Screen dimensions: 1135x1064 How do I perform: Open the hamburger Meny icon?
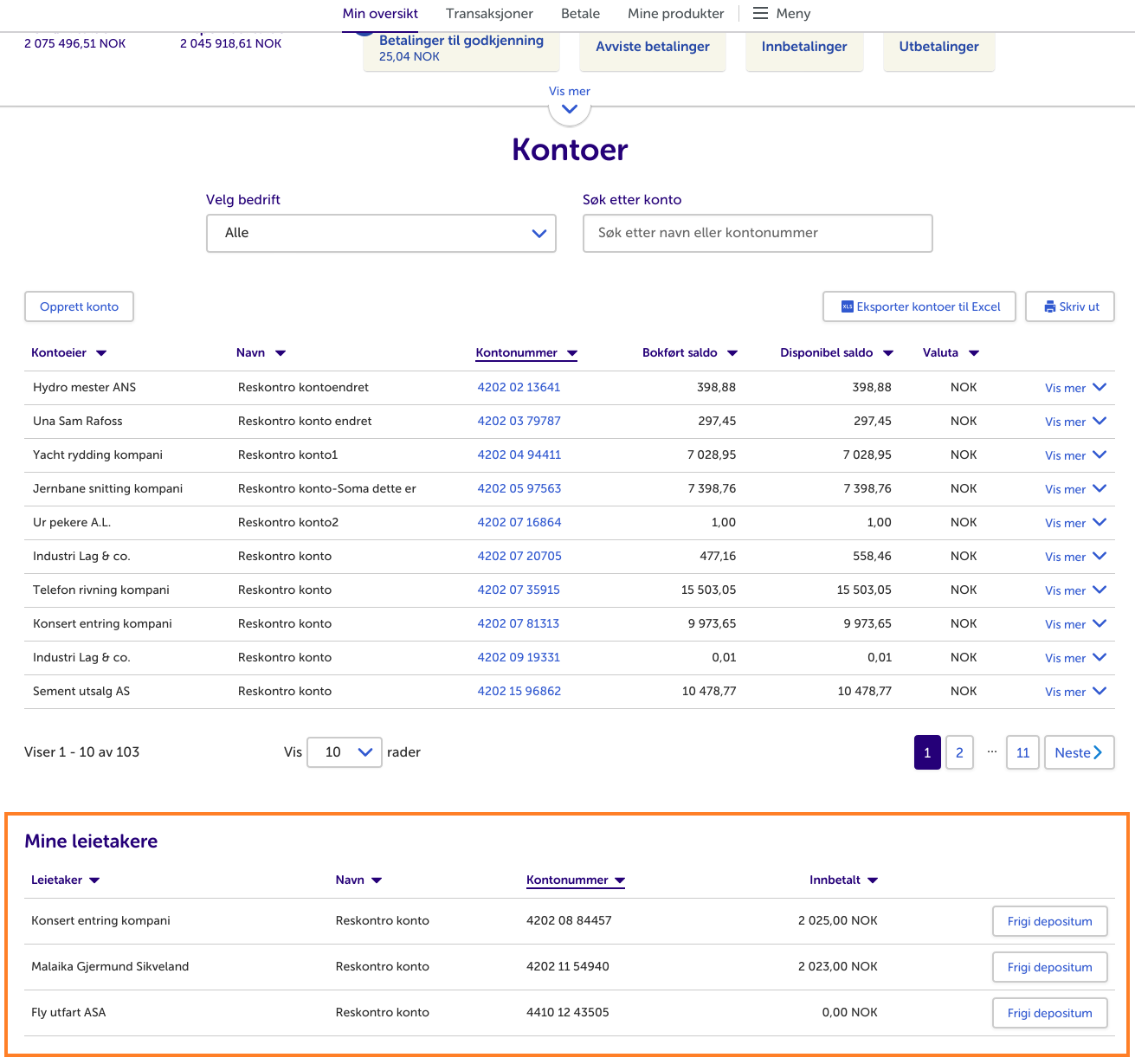[x=760, y=14]
